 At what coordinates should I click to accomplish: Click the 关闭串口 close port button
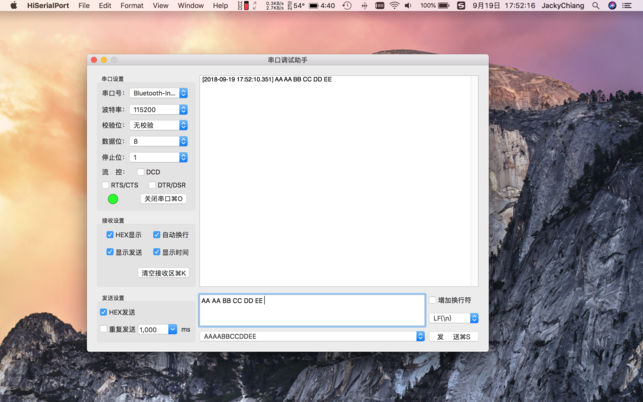pyautogui.click(x=164, y=199)
